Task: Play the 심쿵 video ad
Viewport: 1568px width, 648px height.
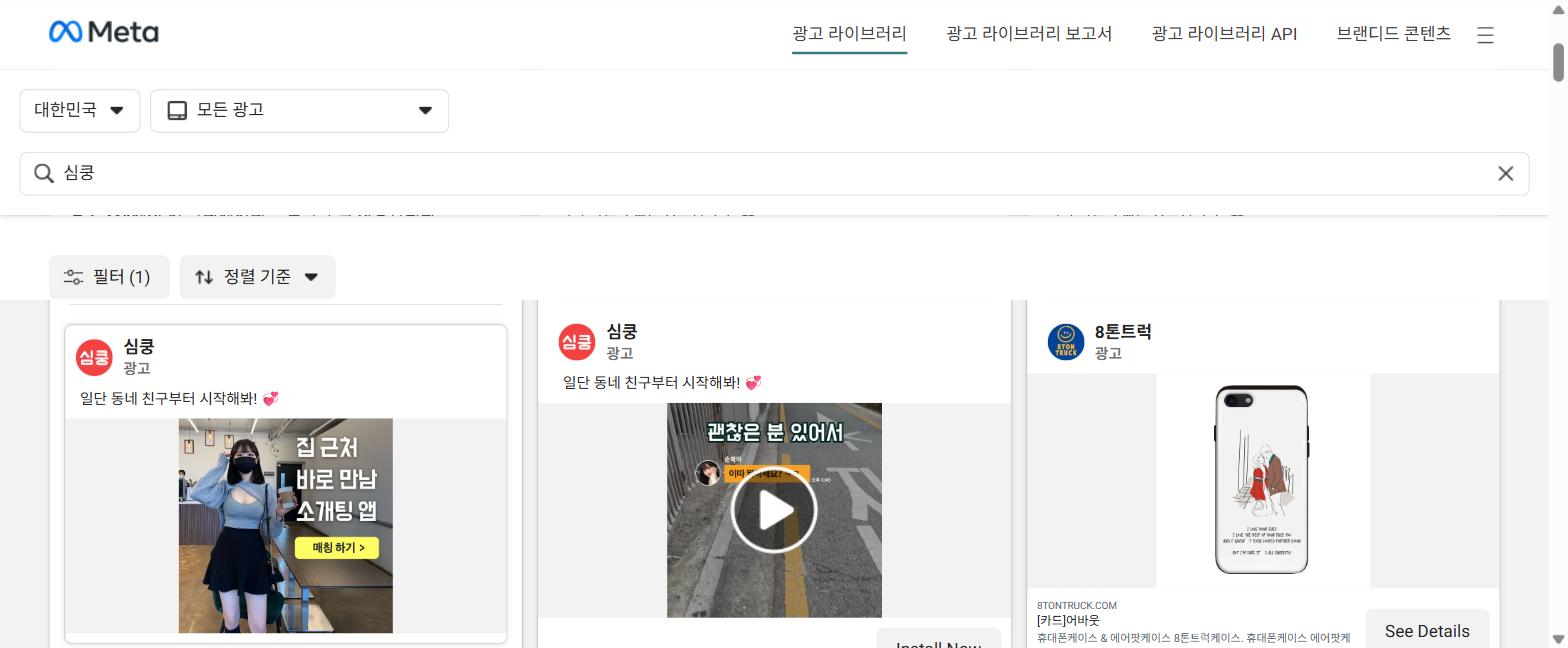Action: pyautogui.click(x=774, y=510)
